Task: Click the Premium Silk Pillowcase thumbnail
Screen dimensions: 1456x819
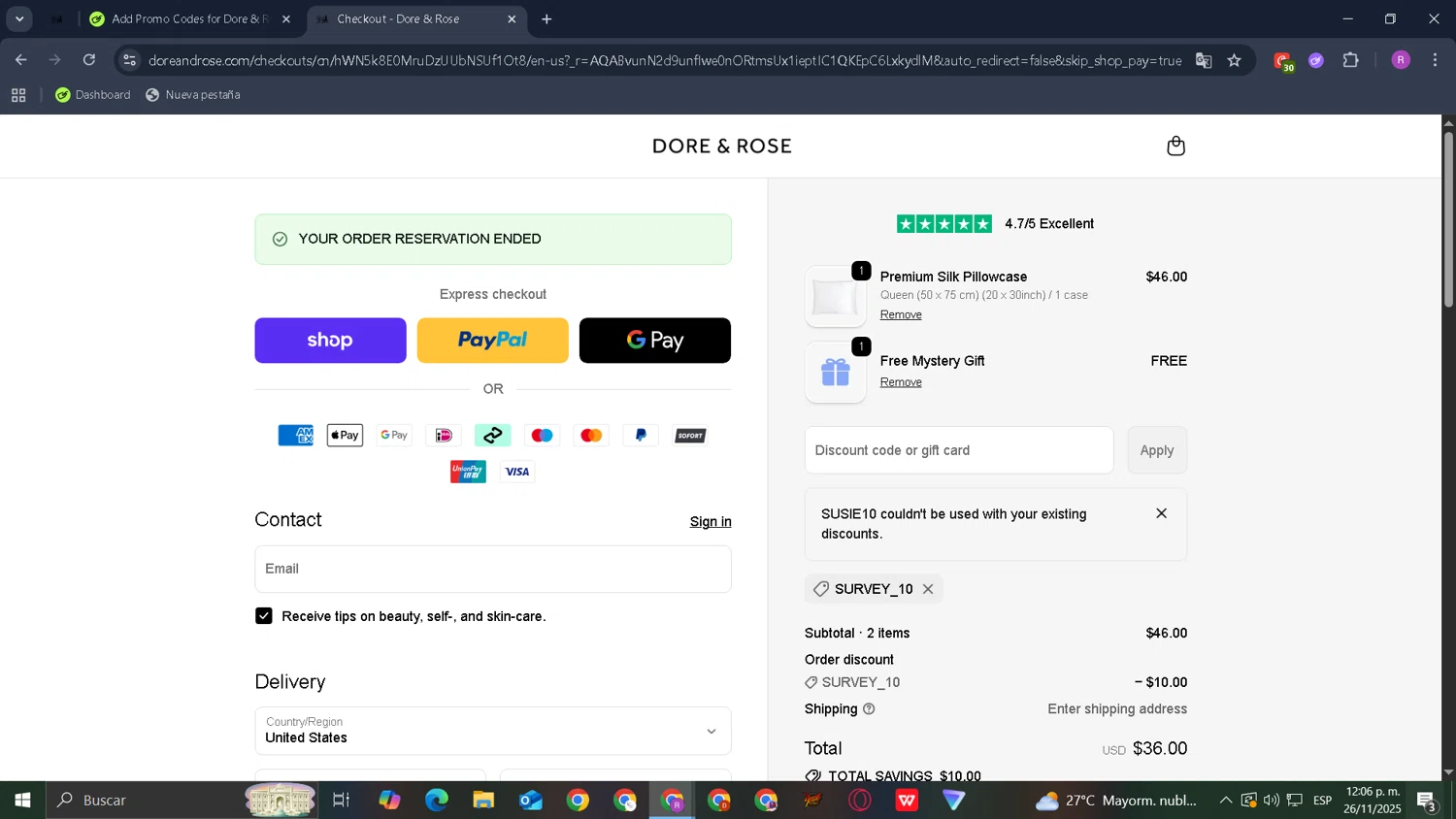Action: pos(835,297)
